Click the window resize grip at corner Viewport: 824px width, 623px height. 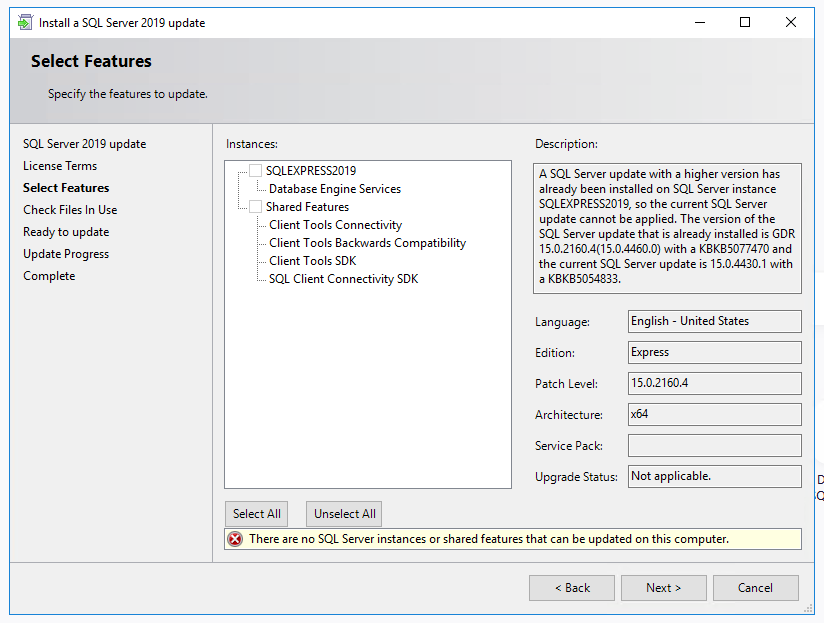click(x=808, y=609)
